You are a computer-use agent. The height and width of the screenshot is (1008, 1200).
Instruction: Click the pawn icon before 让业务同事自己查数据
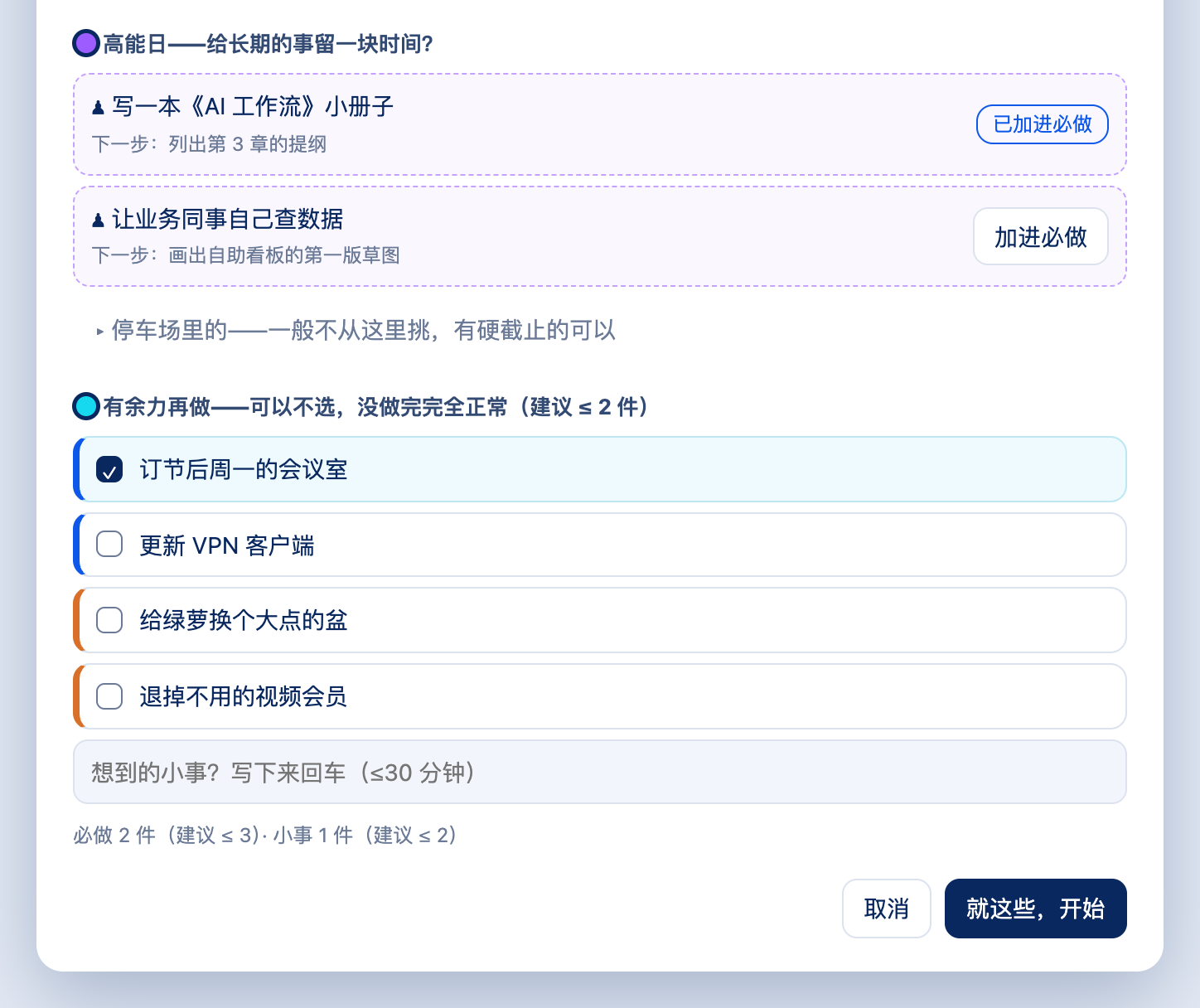99,220
